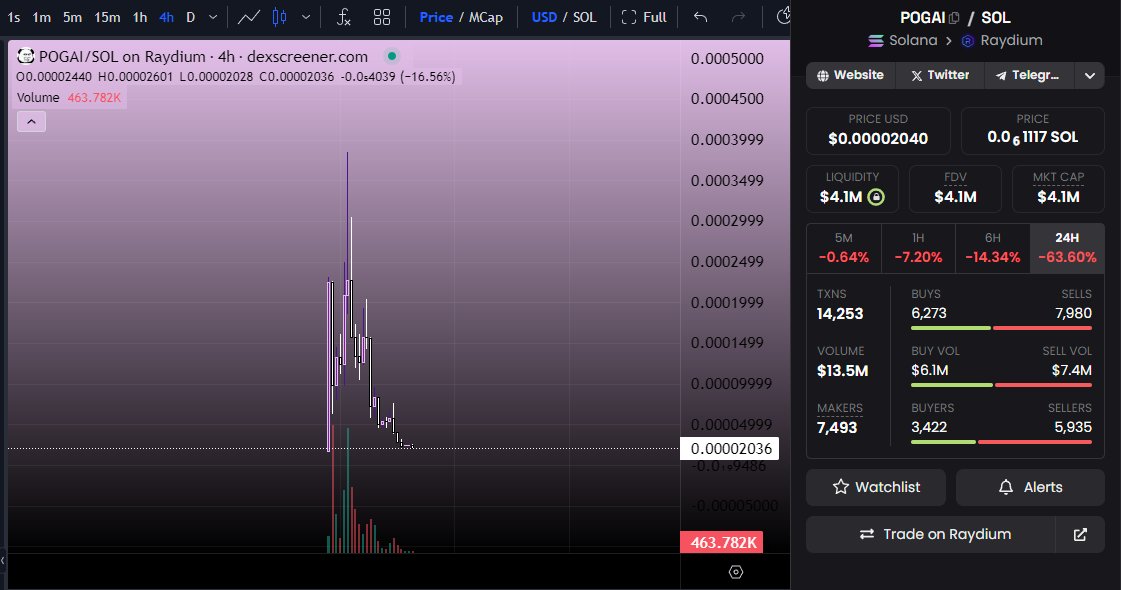Open the chart layout grid icon
This screenshot has height=590, width=1121.
(382, 17)
